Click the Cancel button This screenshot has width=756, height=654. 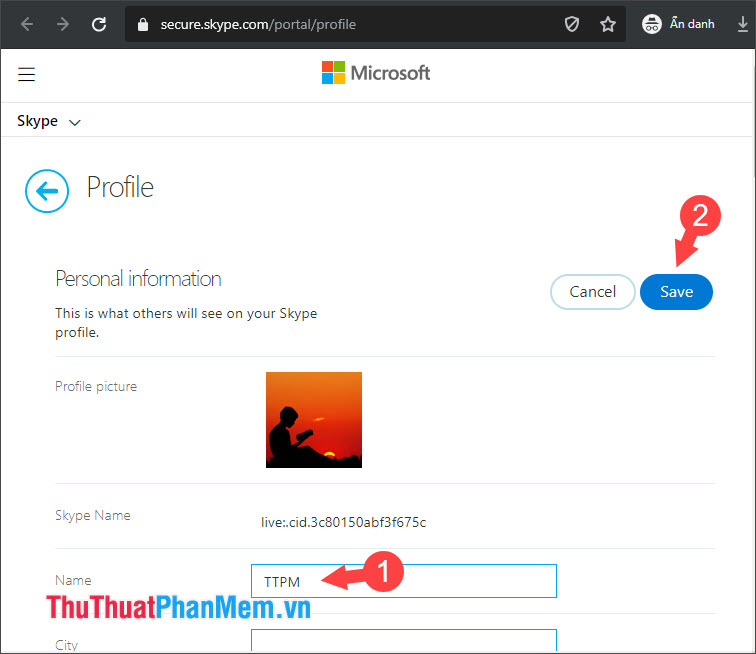point(593,292)
